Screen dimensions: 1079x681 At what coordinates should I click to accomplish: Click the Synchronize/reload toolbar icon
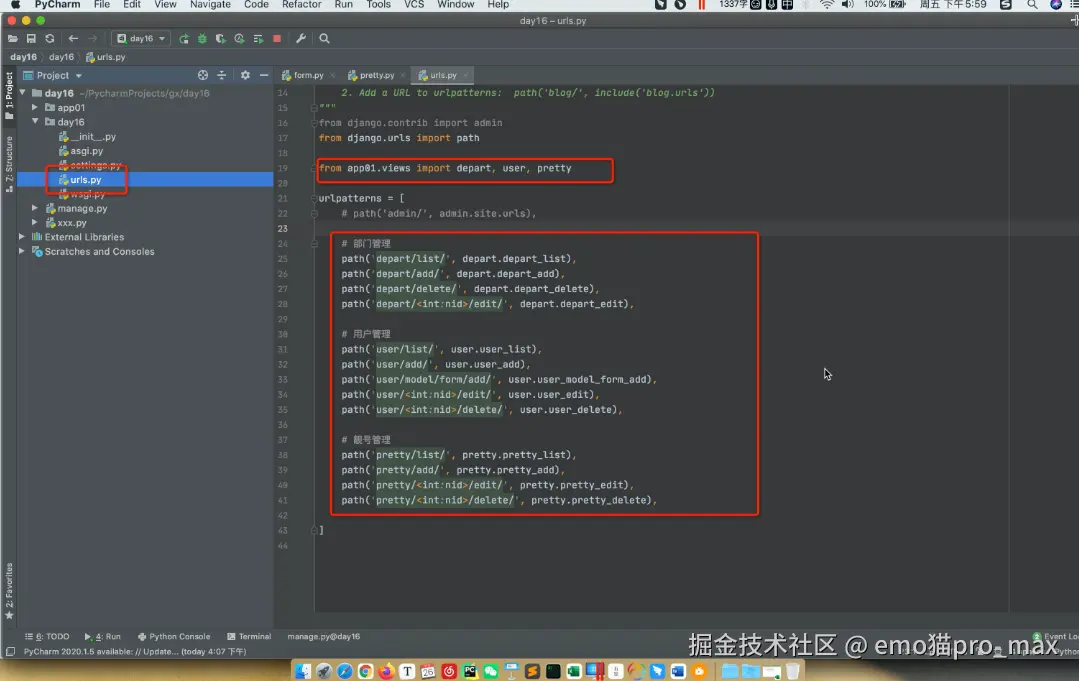[50, 39]
